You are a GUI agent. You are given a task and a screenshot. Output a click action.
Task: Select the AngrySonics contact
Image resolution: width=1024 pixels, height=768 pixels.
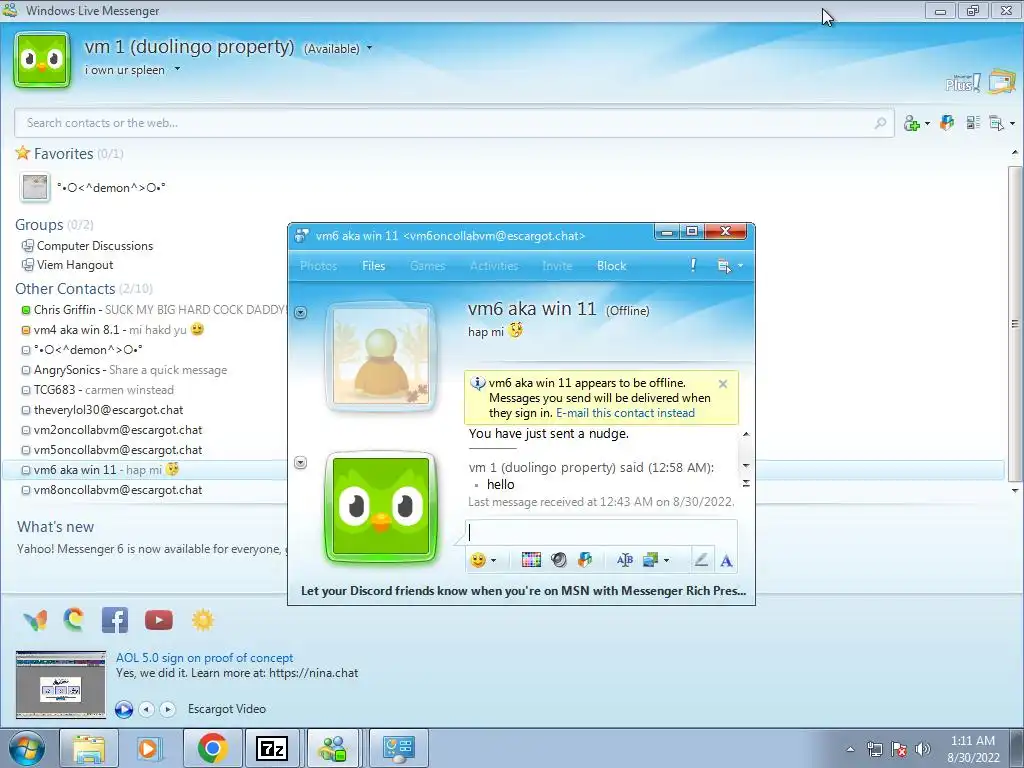124,370
